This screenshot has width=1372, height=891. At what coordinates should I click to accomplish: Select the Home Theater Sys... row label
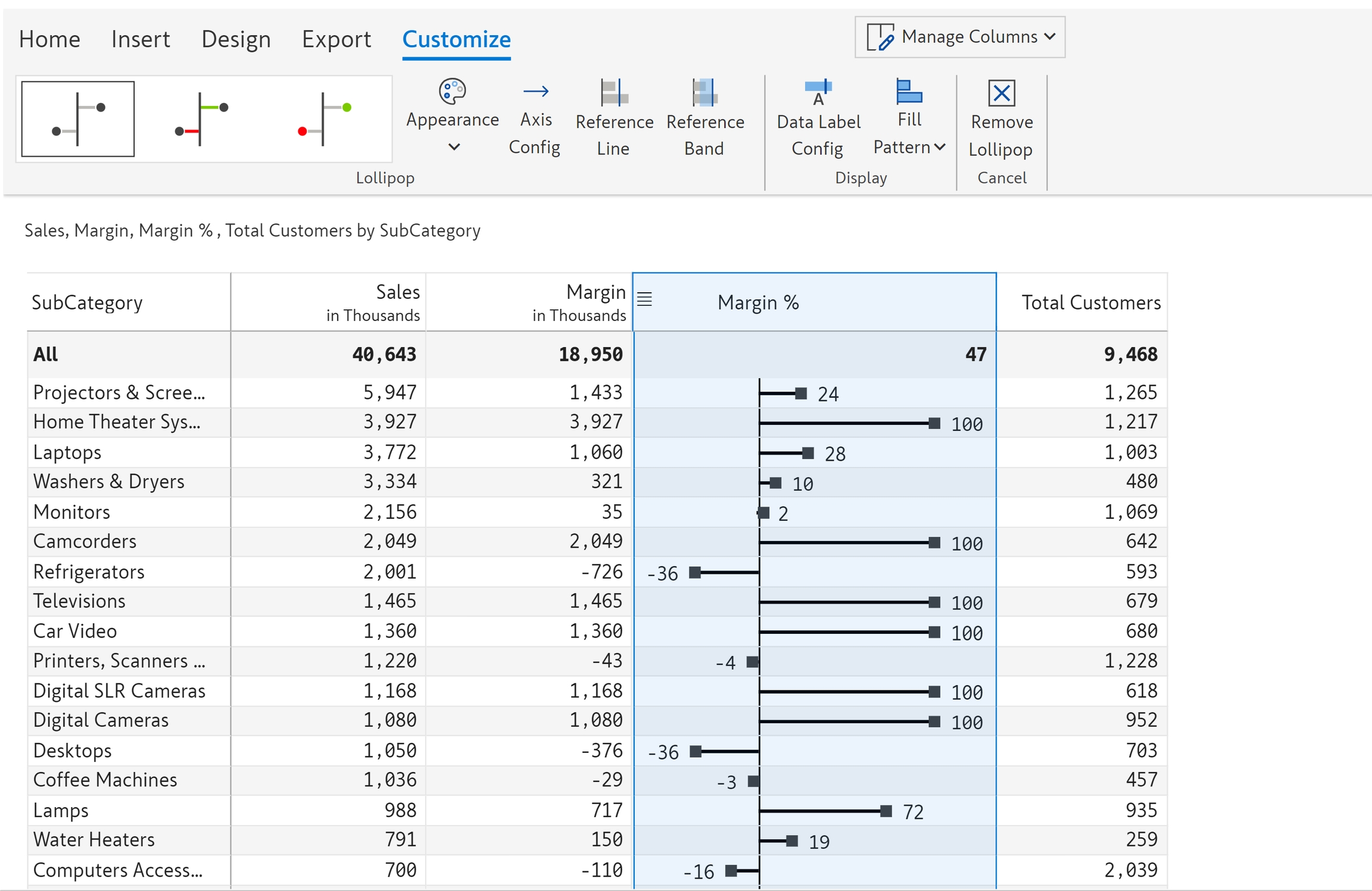[117, 422]
